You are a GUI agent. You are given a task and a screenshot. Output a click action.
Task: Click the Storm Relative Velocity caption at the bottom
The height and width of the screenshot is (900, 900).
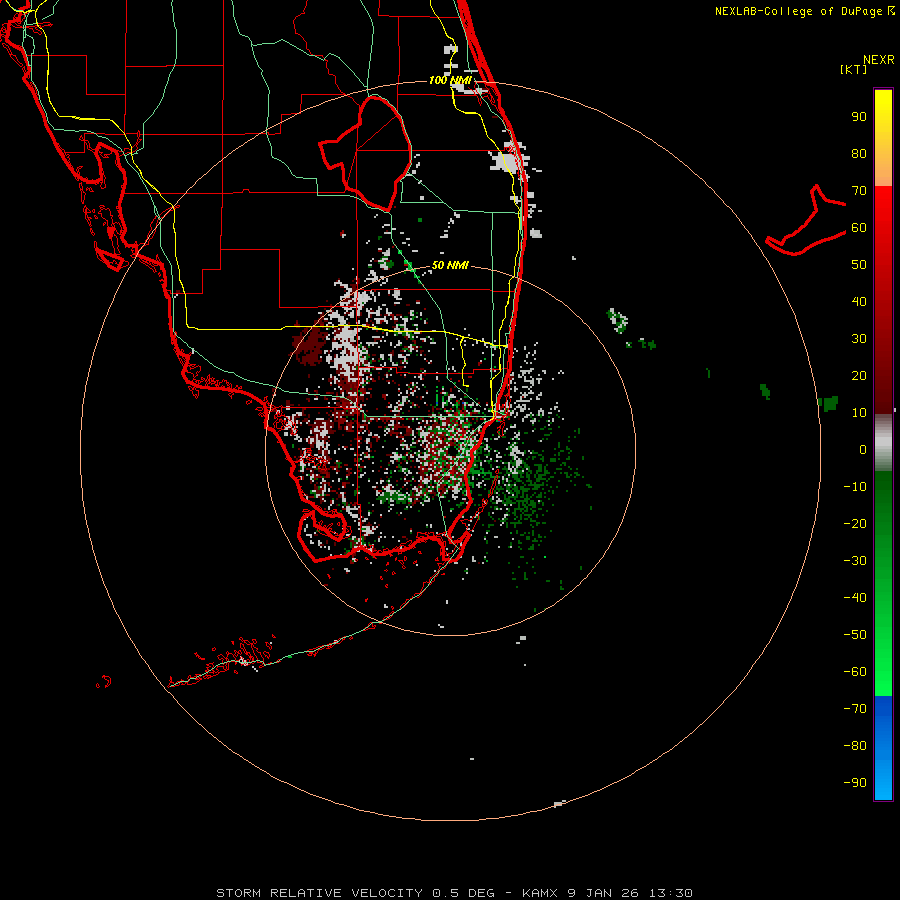coord(454,893)
